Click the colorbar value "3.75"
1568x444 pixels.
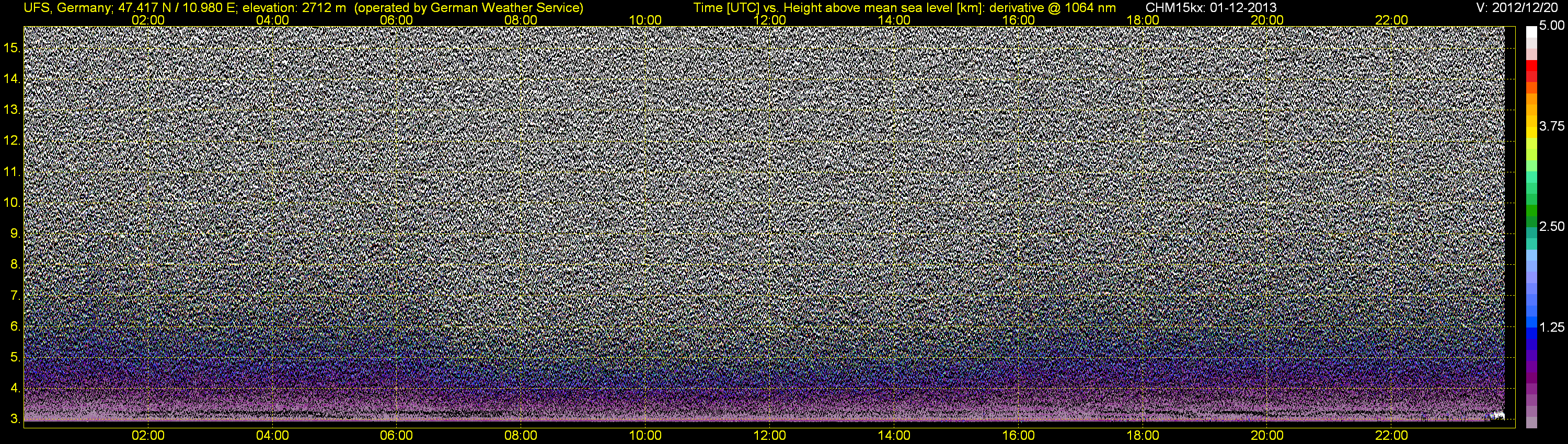tap(1552, 126)
